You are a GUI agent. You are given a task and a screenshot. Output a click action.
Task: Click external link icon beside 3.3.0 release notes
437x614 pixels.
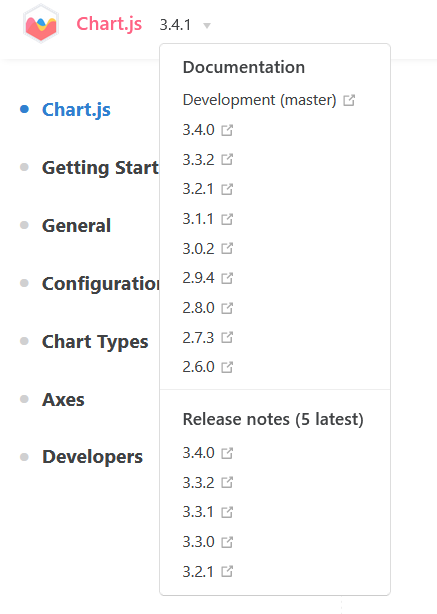coord(227,542)
